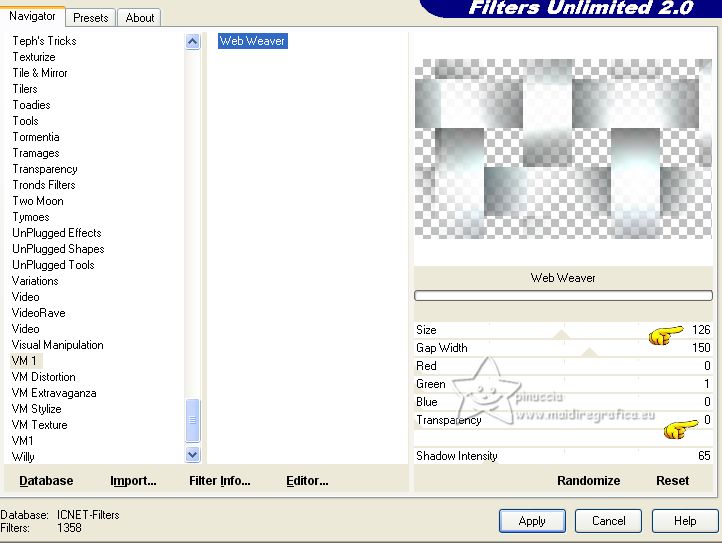Select the Tramages category
This screenshot has width=722, height=543.
click(x=36, y=153)
